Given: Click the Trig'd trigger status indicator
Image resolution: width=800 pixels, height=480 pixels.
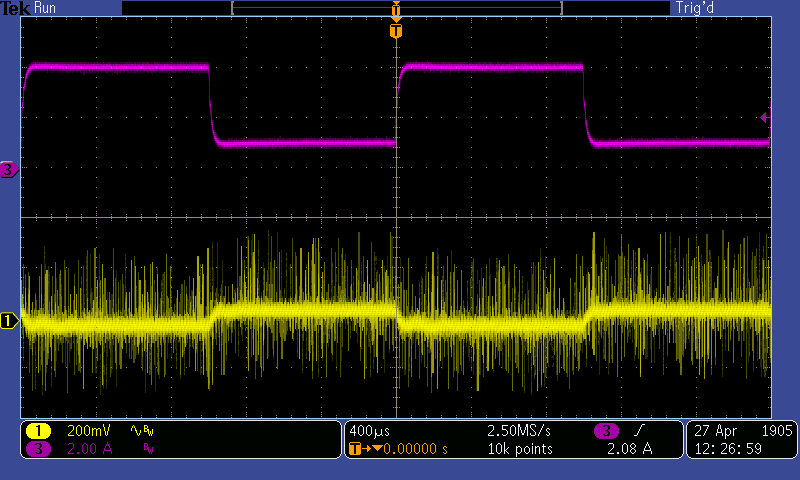Looking at the screenshot, I should coord(694,8).
